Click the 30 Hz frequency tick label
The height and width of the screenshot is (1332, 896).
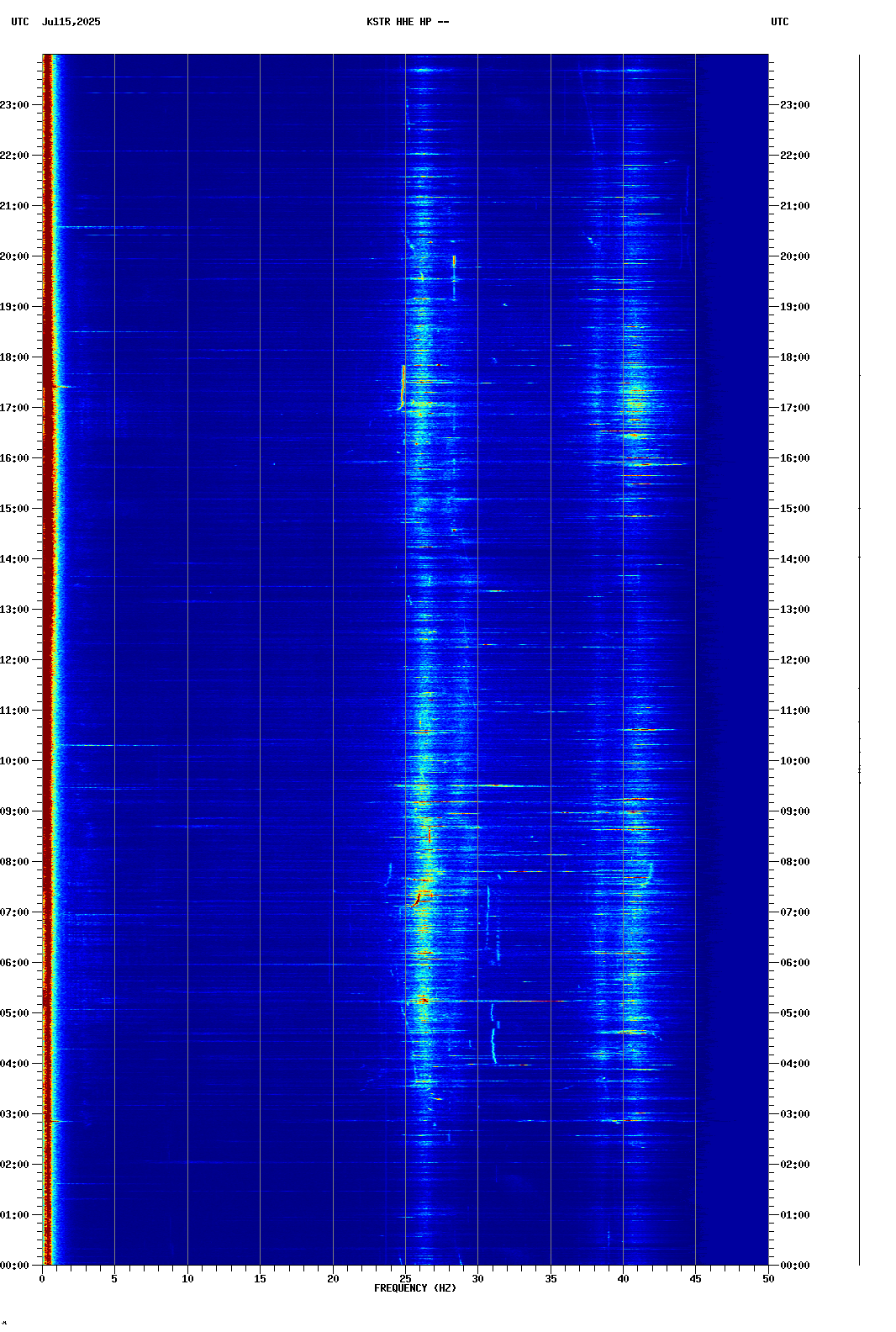tap(477, 1279)
